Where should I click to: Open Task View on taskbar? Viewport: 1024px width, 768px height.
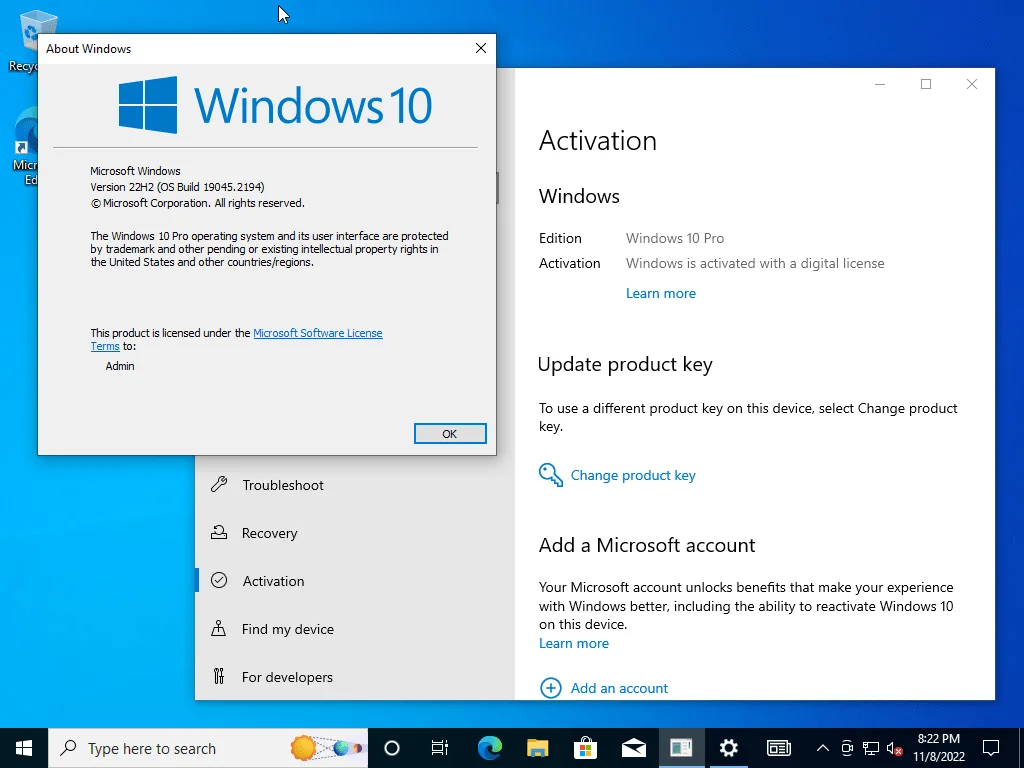[x=440, y=748]
